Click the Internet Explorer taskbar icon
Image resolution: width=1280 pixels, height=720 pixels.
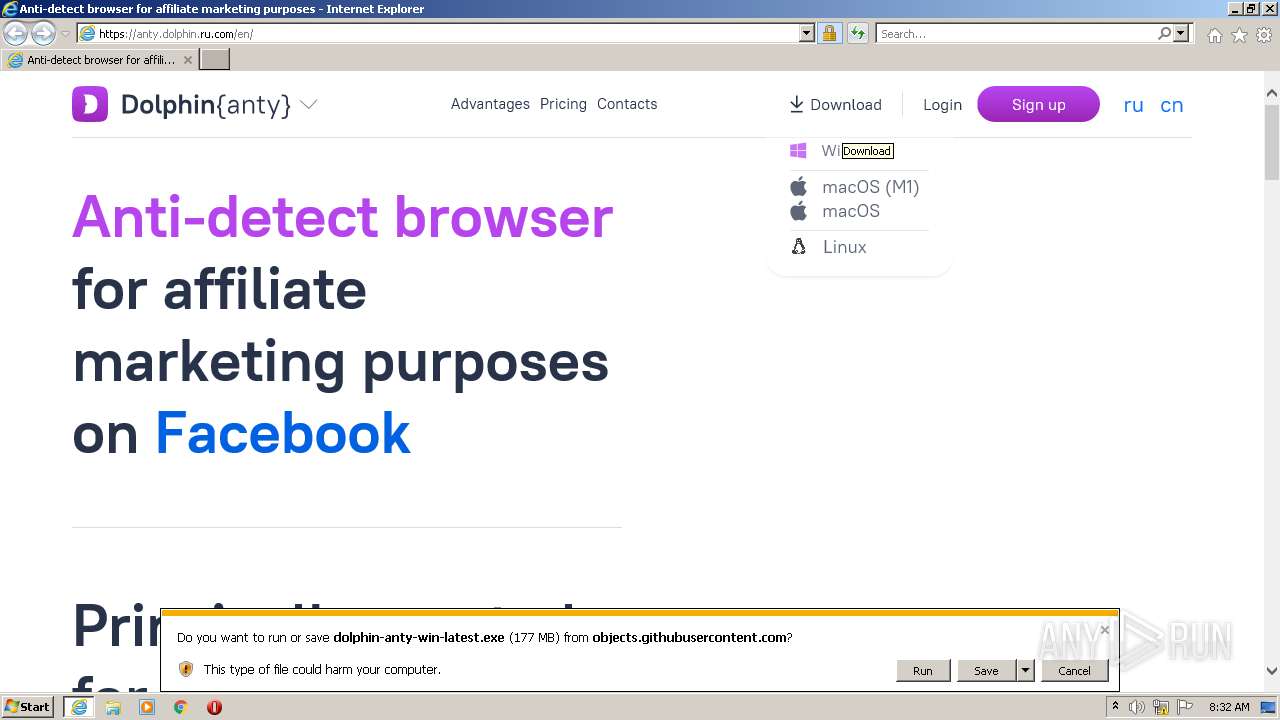click(x=79, y=707)
